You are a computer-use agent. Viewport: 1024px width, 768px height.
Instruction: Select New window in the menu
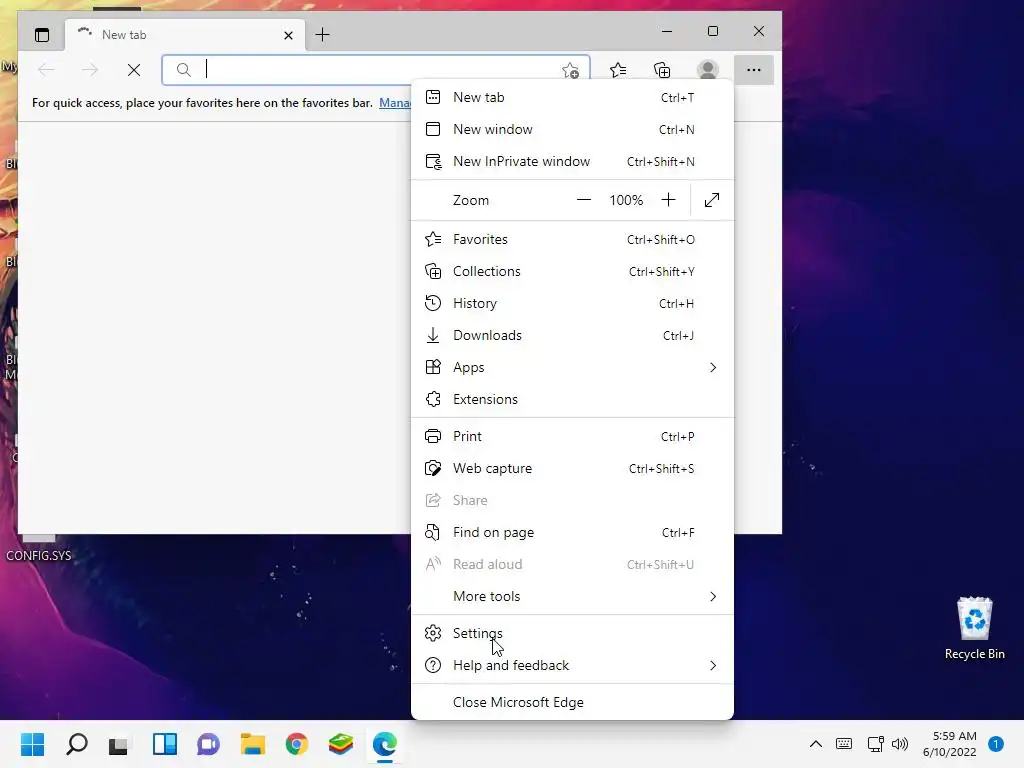572,129
